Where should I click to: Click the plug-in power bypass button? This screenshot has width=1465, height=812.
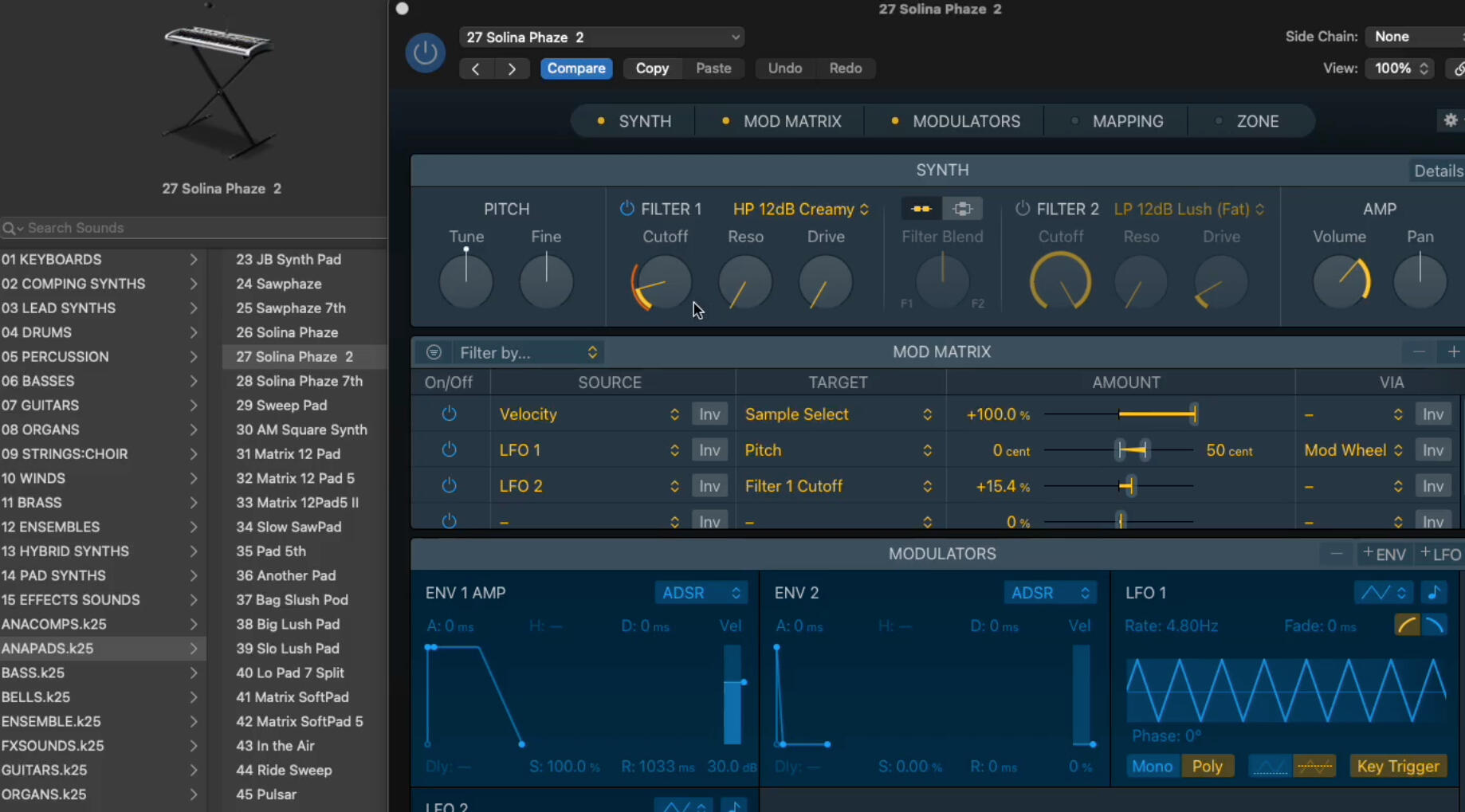click(x=425, y=53)
